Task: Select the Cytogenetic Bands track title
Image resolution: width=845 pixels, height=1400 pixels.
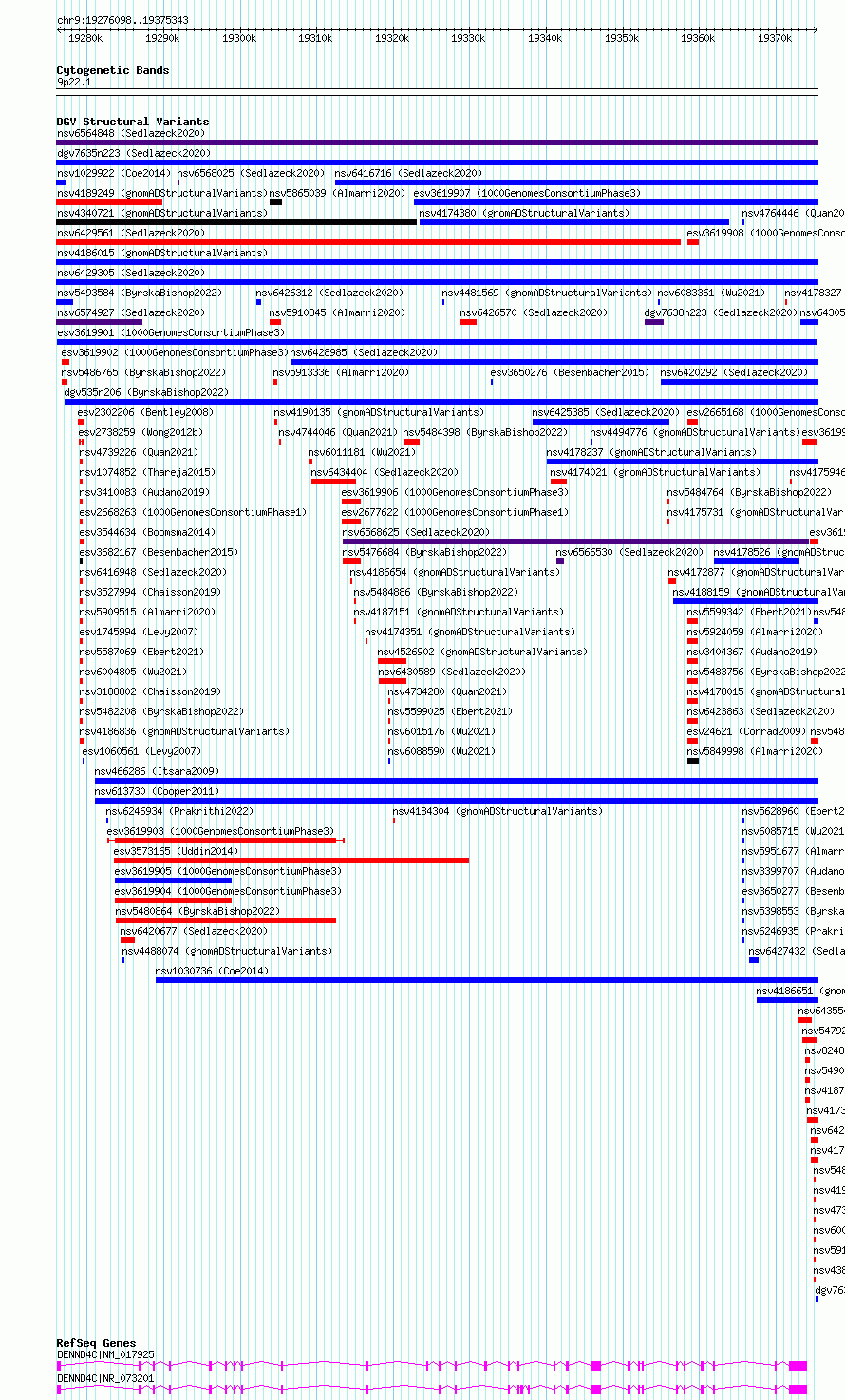Action: coord(113,70)
